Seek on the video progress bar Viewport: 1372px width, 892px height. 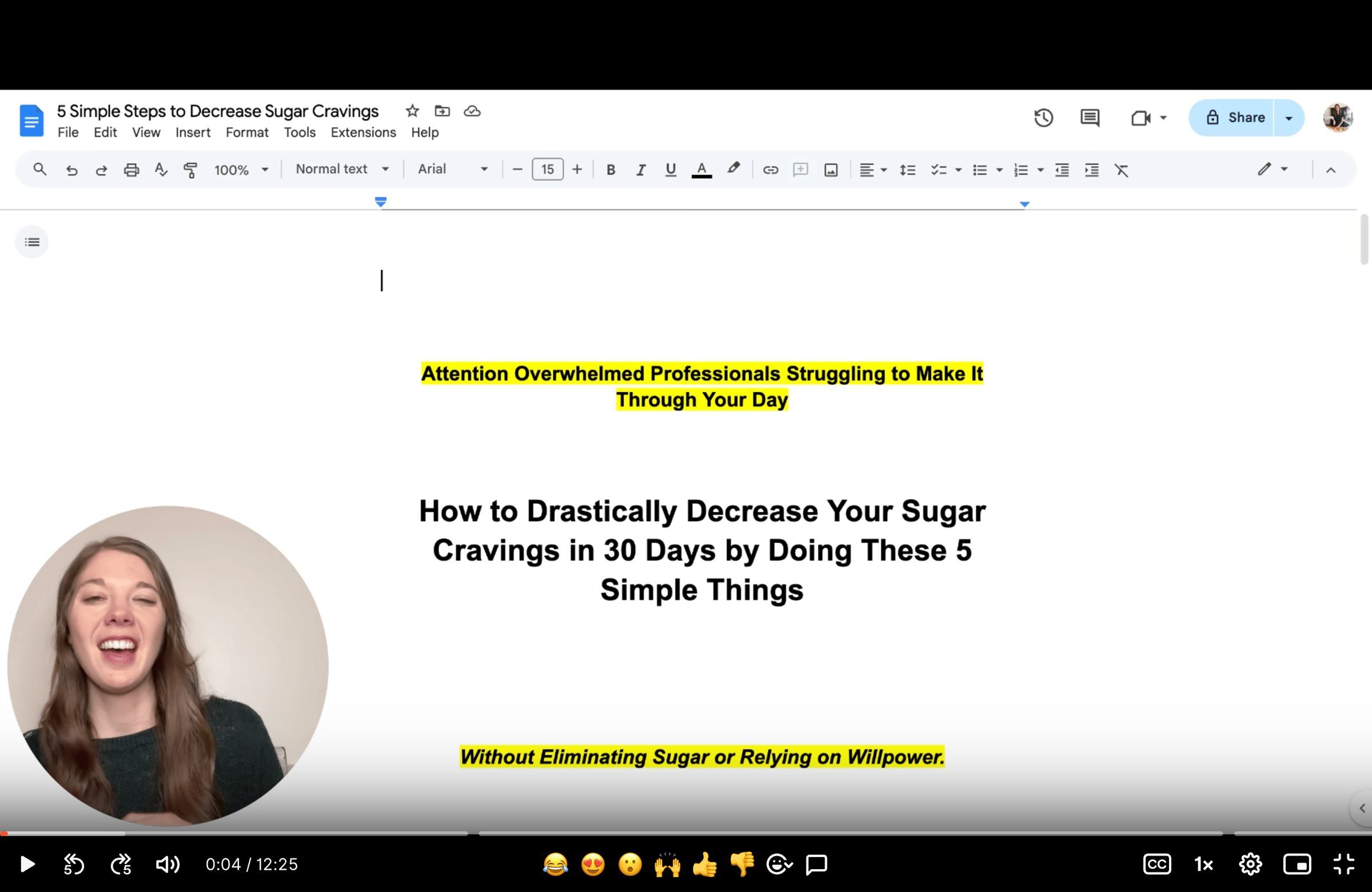pos(686,833)
